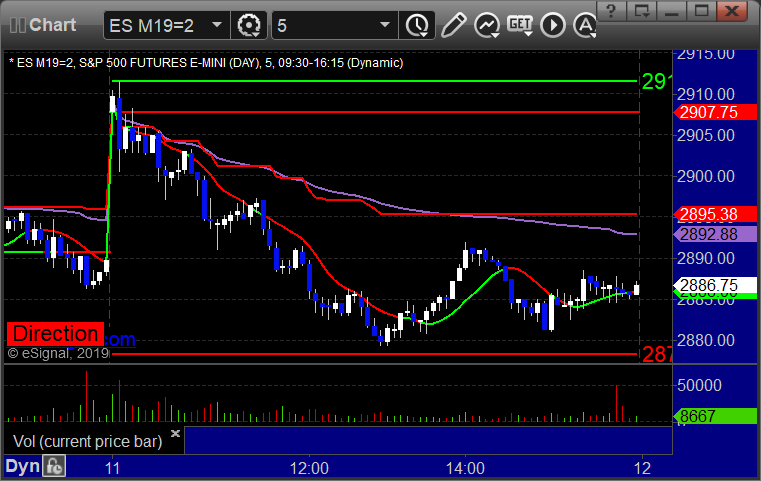Expand the interval 5 dropdown arrow
This screenshot has height=481, width=761.
pos(385,25)
